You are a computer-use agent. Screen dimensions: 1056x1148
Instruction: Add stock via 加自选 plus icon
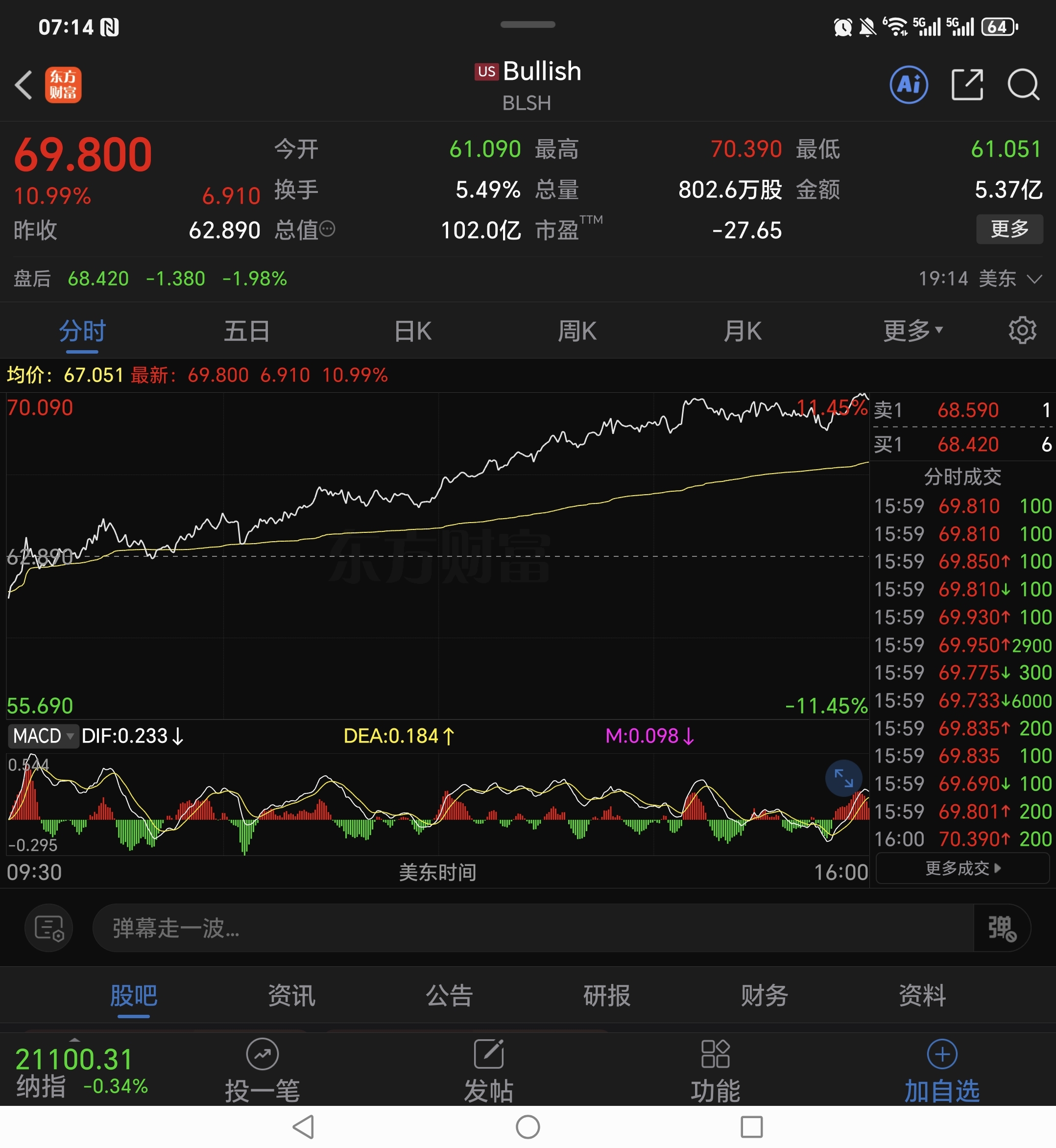point(942,1054)
